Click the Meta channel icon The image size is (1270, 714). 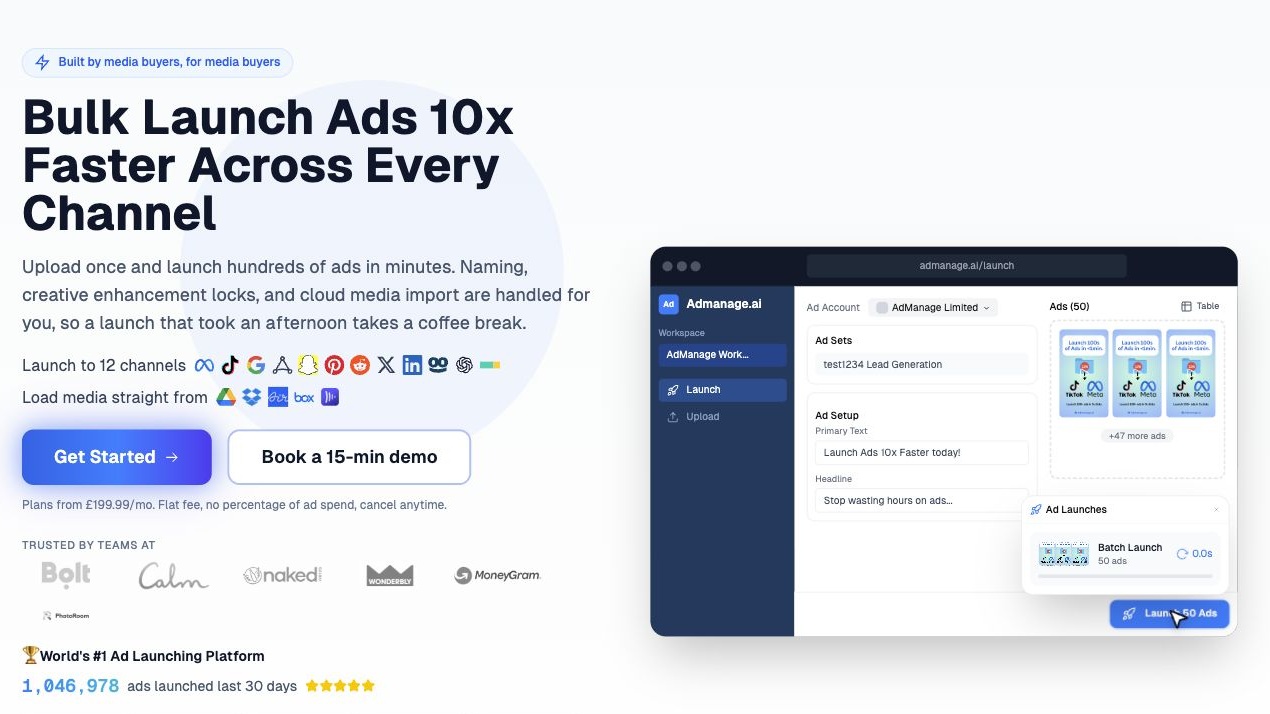[204, 365]
